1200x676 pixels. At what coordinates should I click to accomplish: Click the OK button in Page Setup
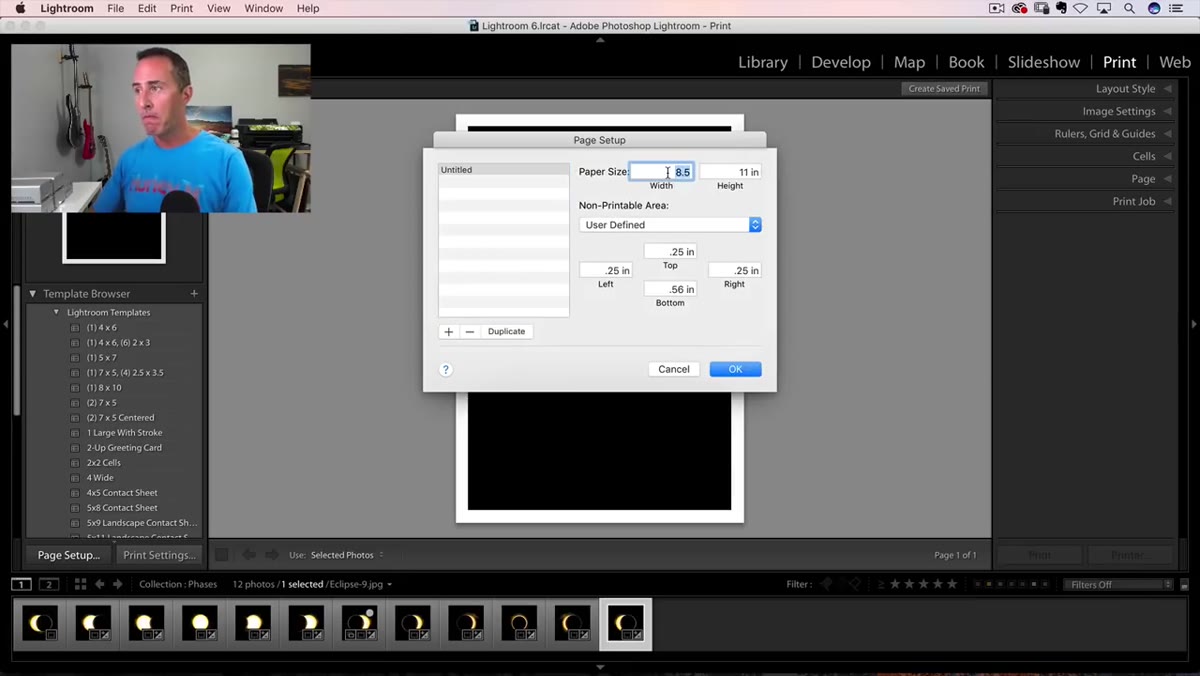point(735,369)
